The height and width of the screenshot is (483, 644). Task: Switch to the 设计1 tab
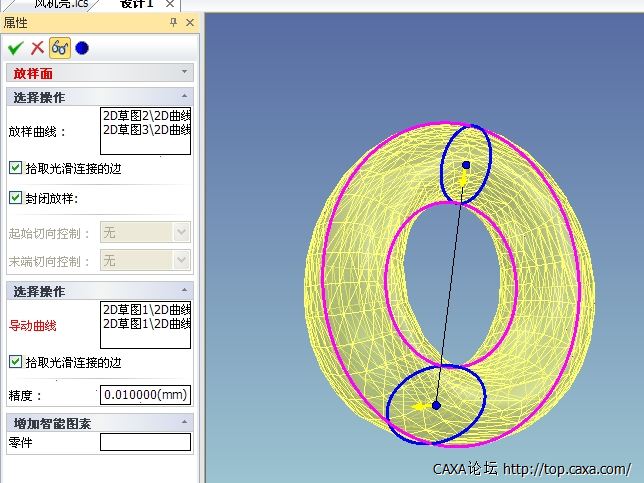[137, 4]
